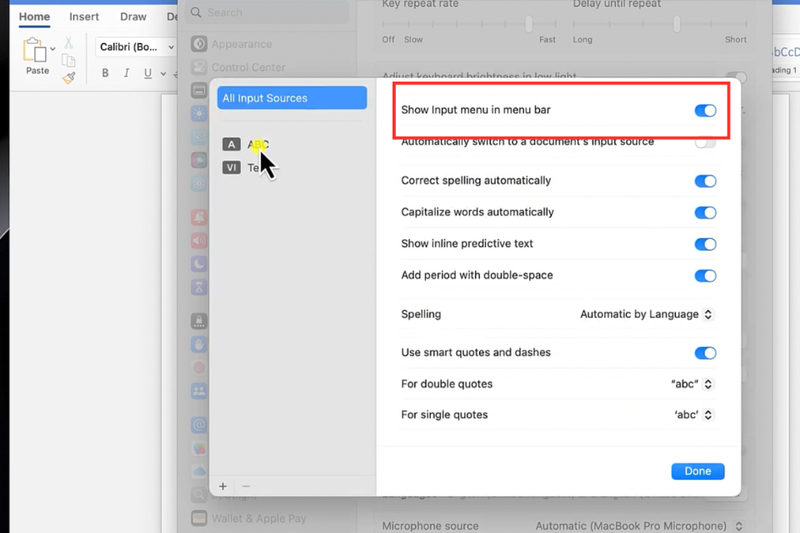800x533 pixels.
Task: Open the For double quotes dropdown
Action: pyautogui.click(x=691, y=384)
